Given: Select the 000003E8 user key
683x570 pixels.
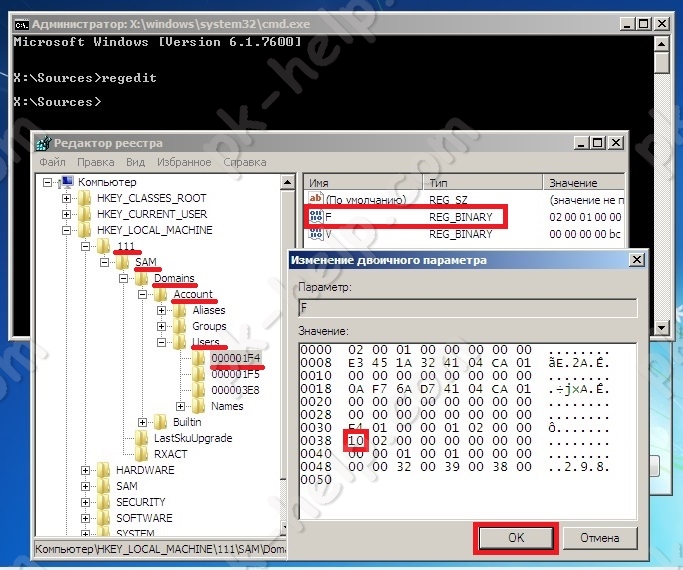Looking at the screenshot, I should click(235, 390).
